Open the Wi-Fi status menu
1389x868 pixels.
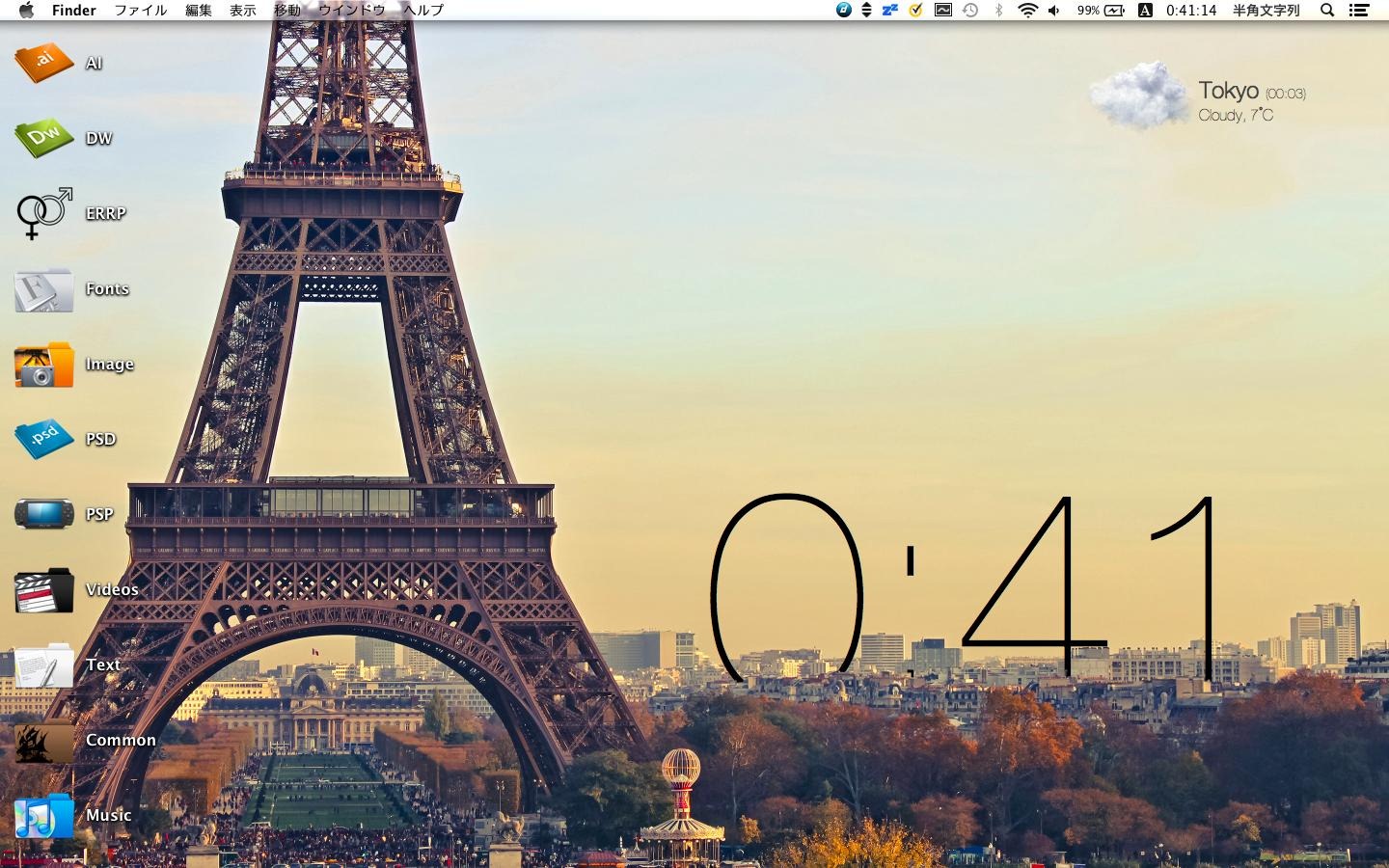(x=1028, y=10)
